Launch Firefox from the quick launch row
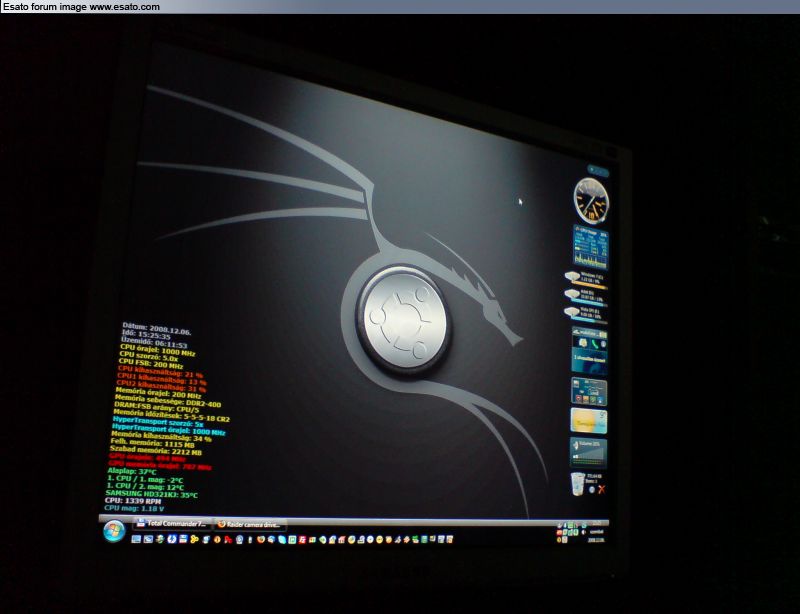Viewport: 800px width, 614px height. click(x=260, y=539)
